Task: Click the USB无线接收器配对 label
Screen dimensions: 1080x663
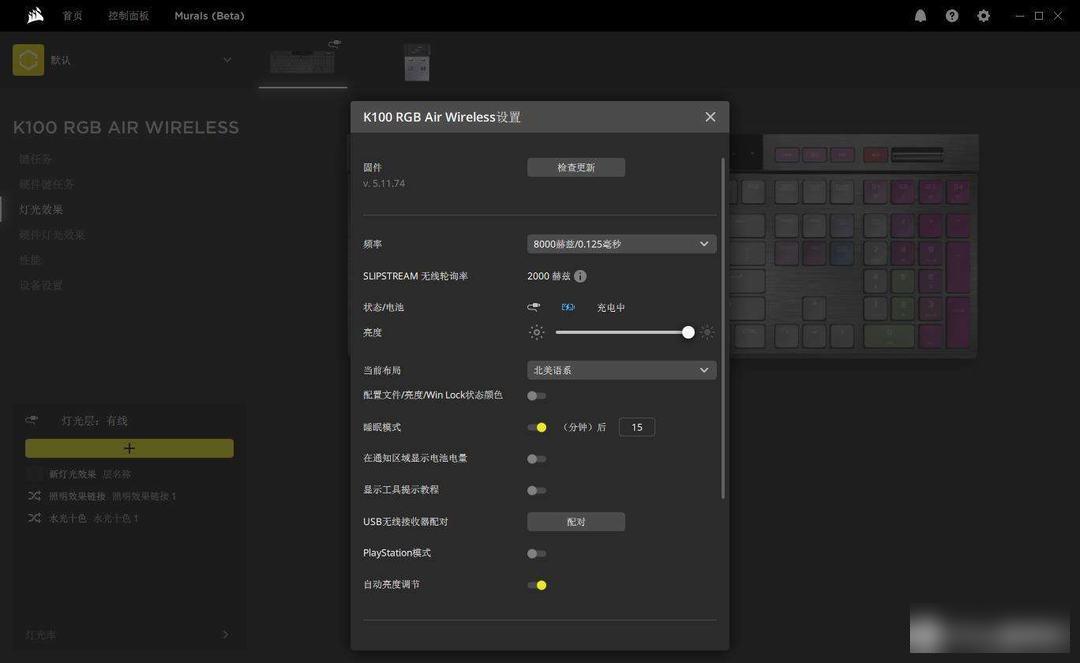Action: pyautogui.click(x=405, y=522)
